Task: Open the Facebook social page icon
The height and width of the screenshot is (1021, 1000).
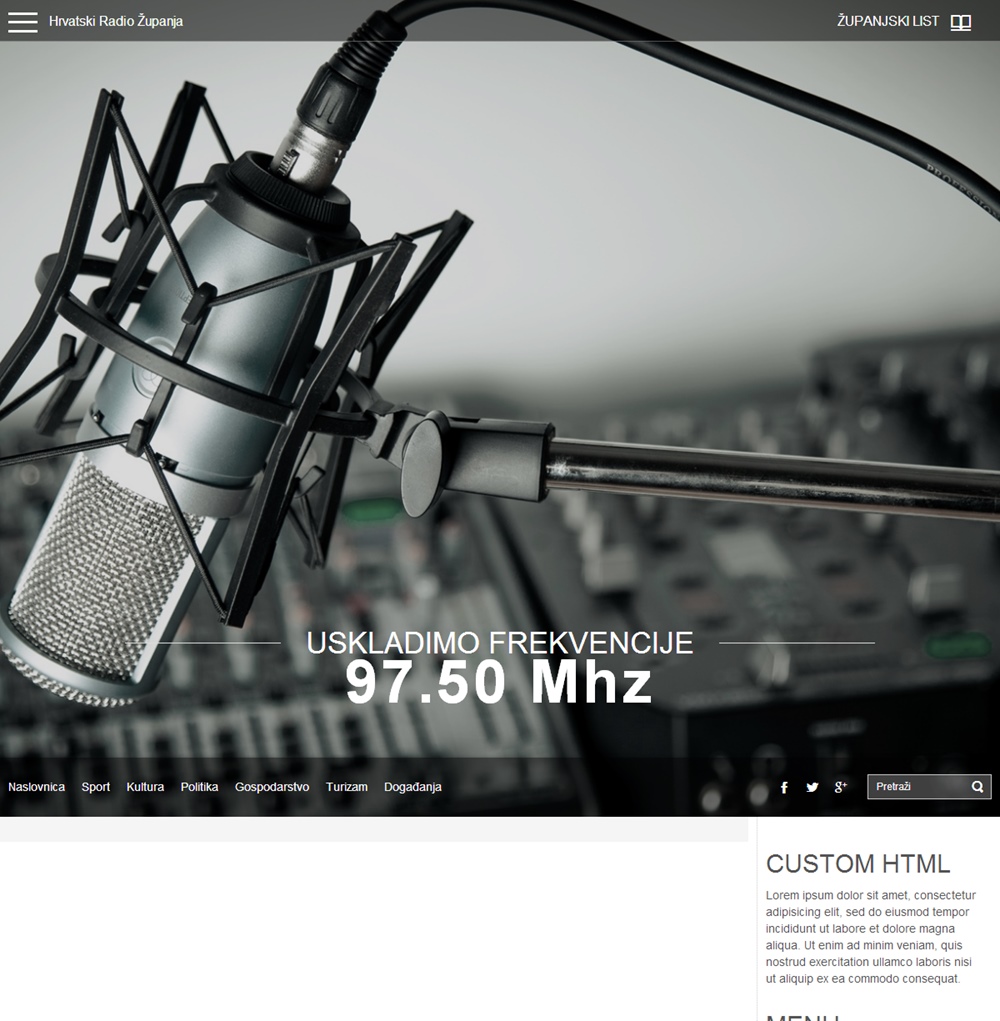Action: click(784, 788)
